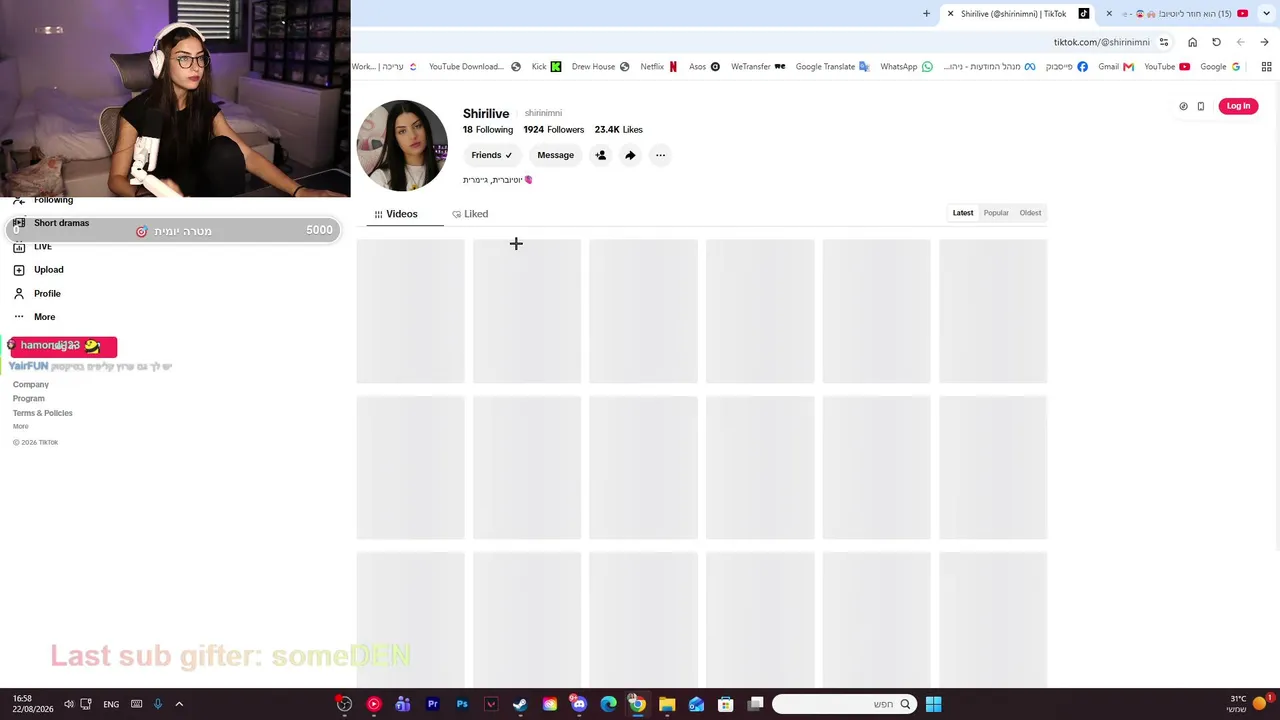Click the compass icon beside Get App
The image size is (1280, 720).
[x=1183, y=106]
